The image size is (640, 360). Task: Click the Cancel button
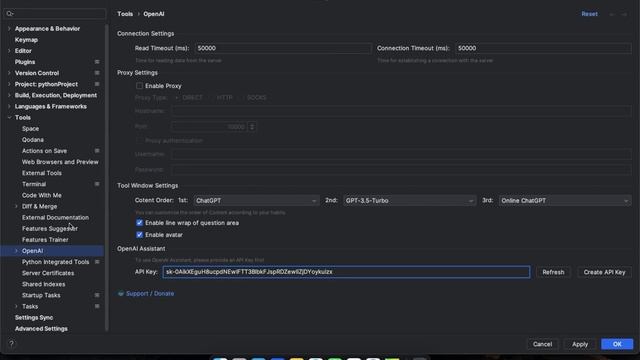[542, 344]
